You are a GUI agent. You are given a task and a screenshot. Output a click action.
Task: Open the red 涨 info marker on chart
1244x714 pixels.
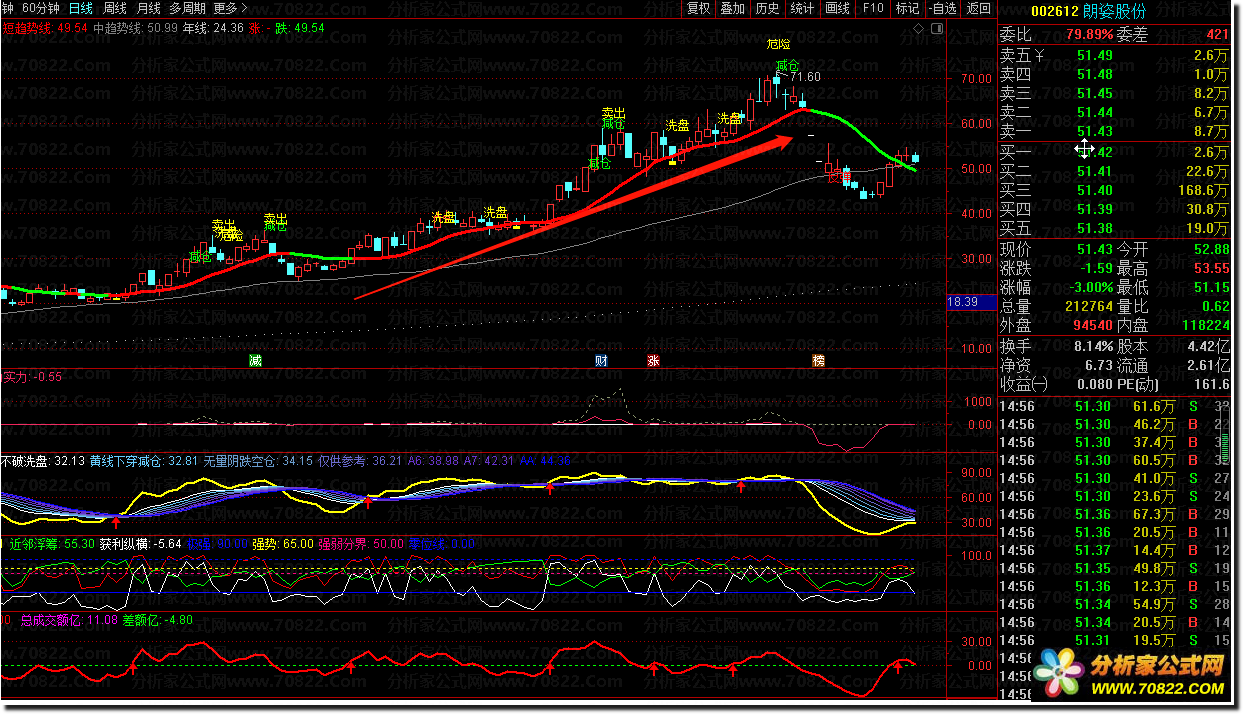point(654,360)
